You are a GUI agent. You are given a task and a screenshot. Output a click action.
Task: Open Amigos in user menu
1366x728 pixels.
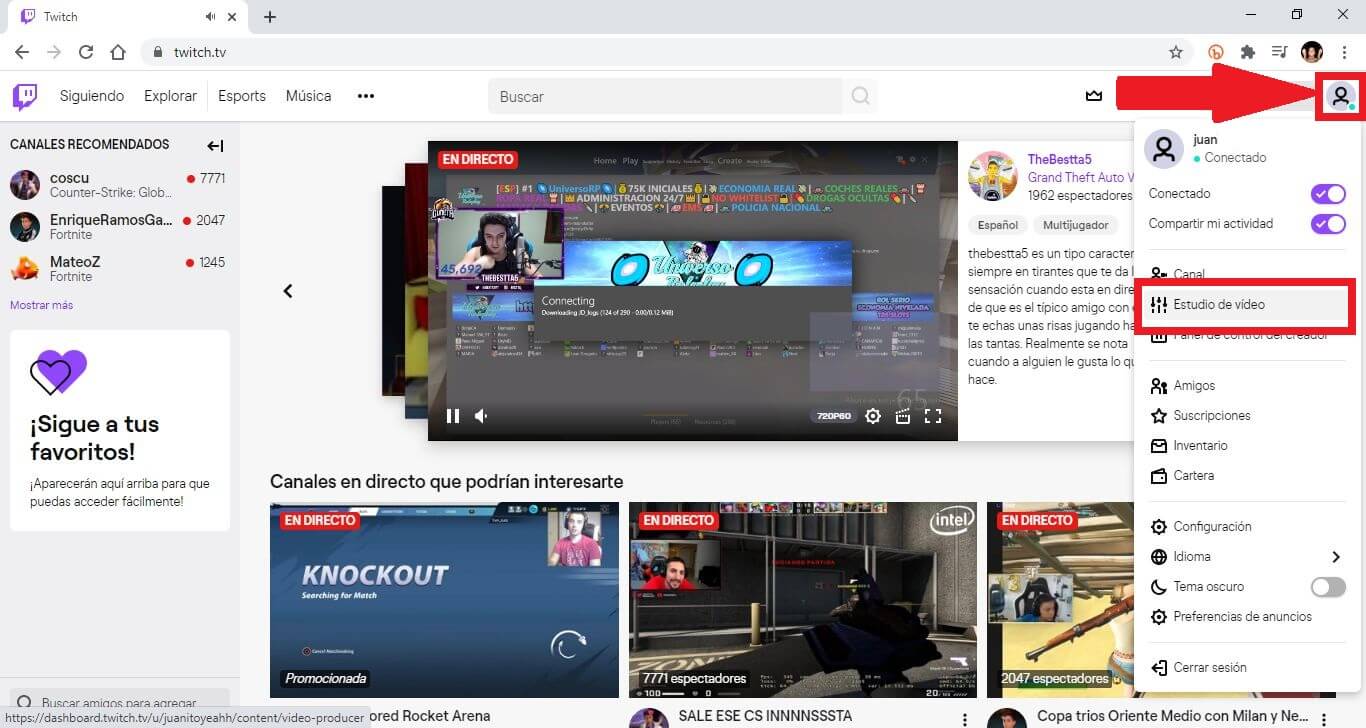point(1246,385)
